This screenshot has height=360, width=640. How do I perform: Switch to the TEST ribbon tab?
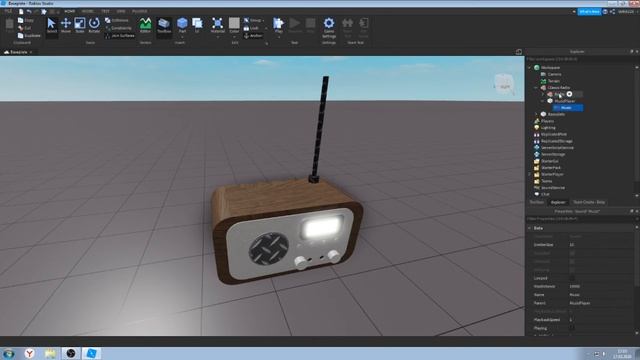(105, 11)
